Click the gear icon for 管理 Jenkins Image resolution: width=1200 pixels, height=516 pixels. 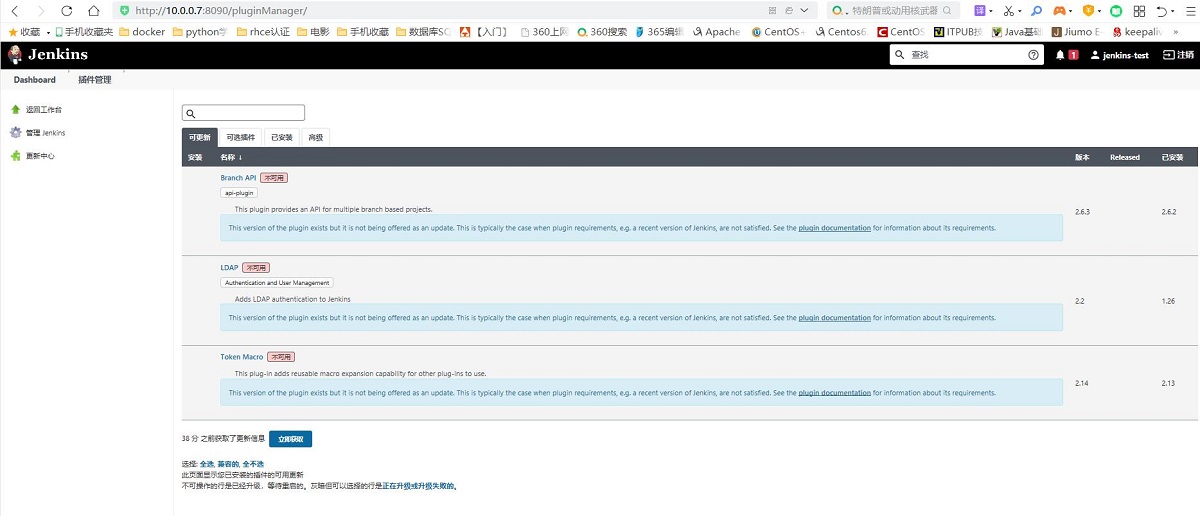tap(15, 132)
